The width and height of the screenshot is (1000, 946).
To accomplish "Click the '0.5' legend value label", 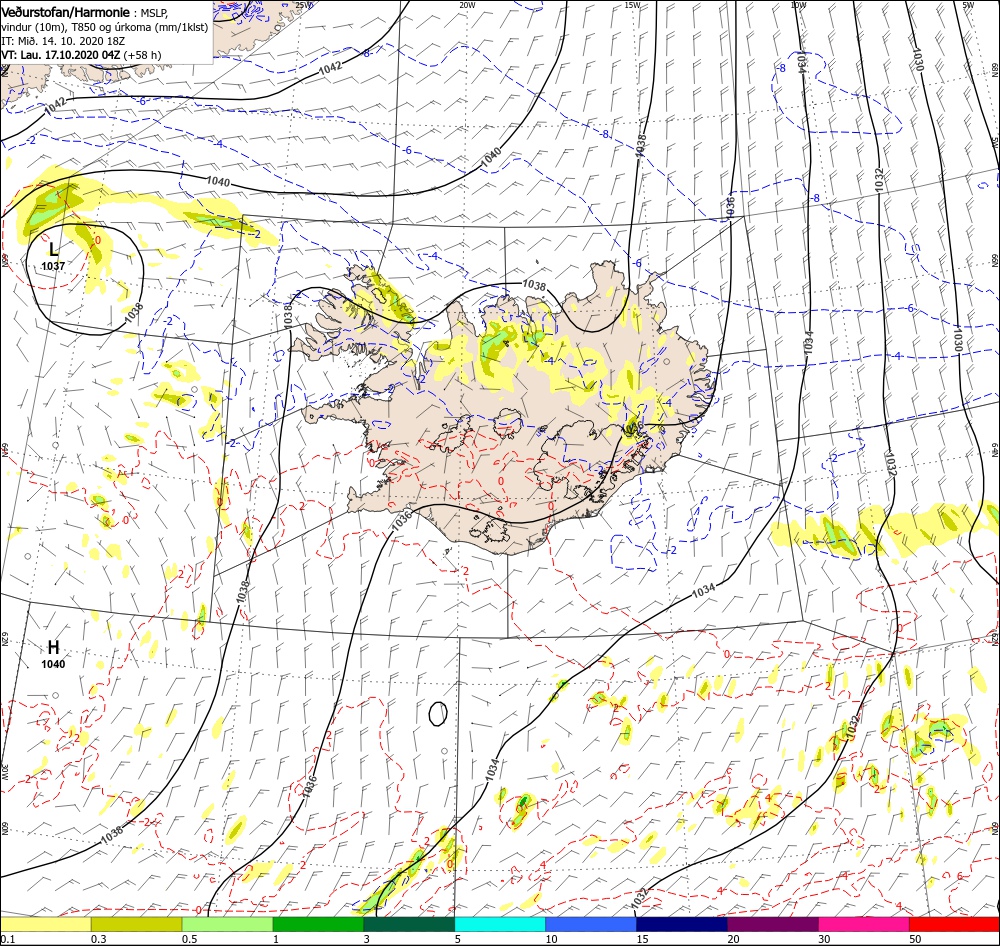I will [x=189, y=939].
